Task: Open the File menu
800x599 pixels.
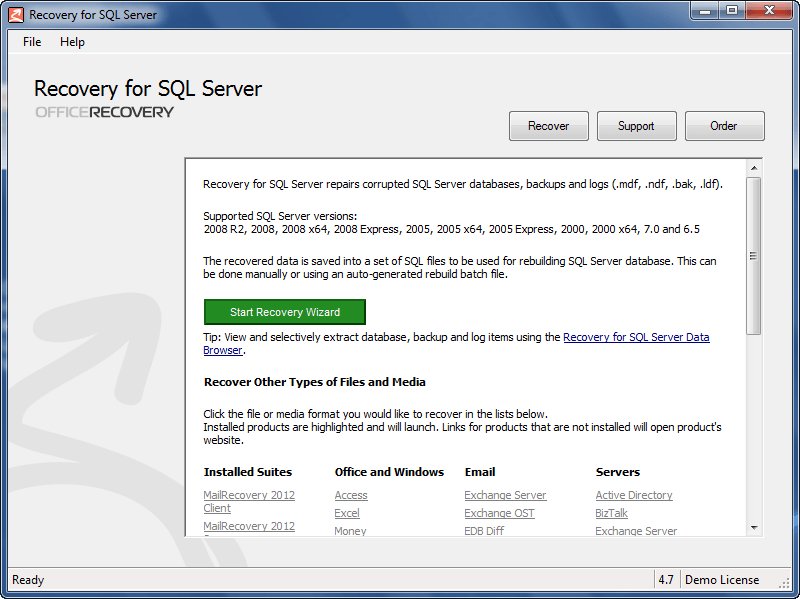Action: tap(32, 42)
